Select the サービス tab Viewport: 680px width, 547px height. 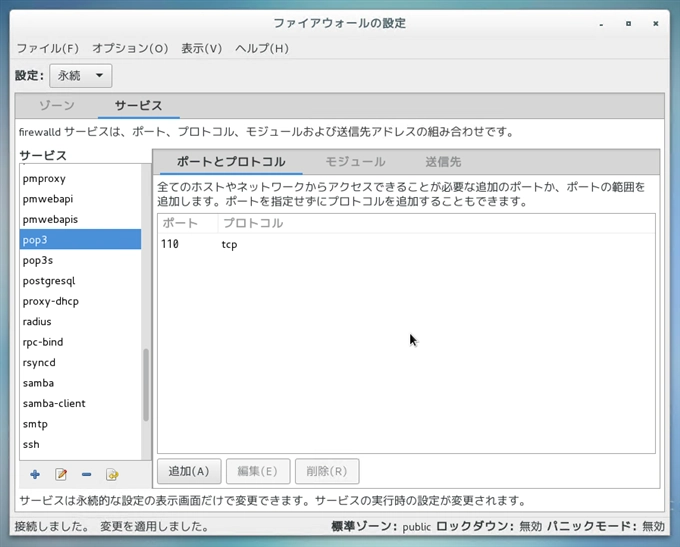click(138, 105)
